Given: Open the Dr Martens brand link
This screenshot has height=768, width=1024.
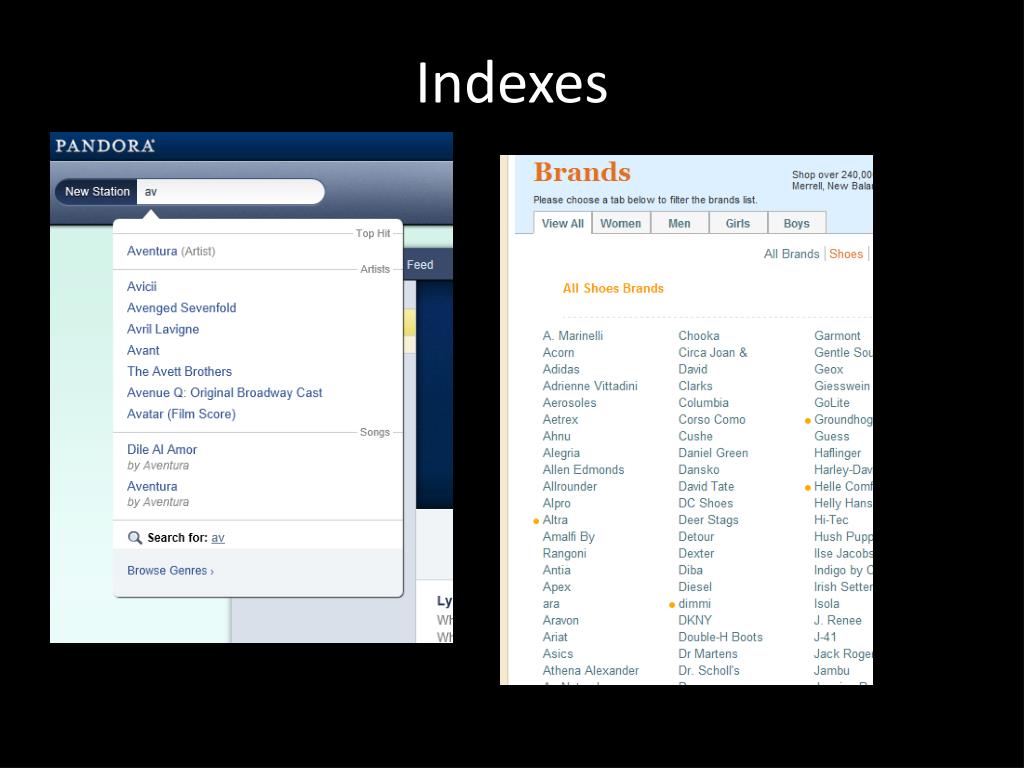Looking at the screenshot, I should click(708, 654).
